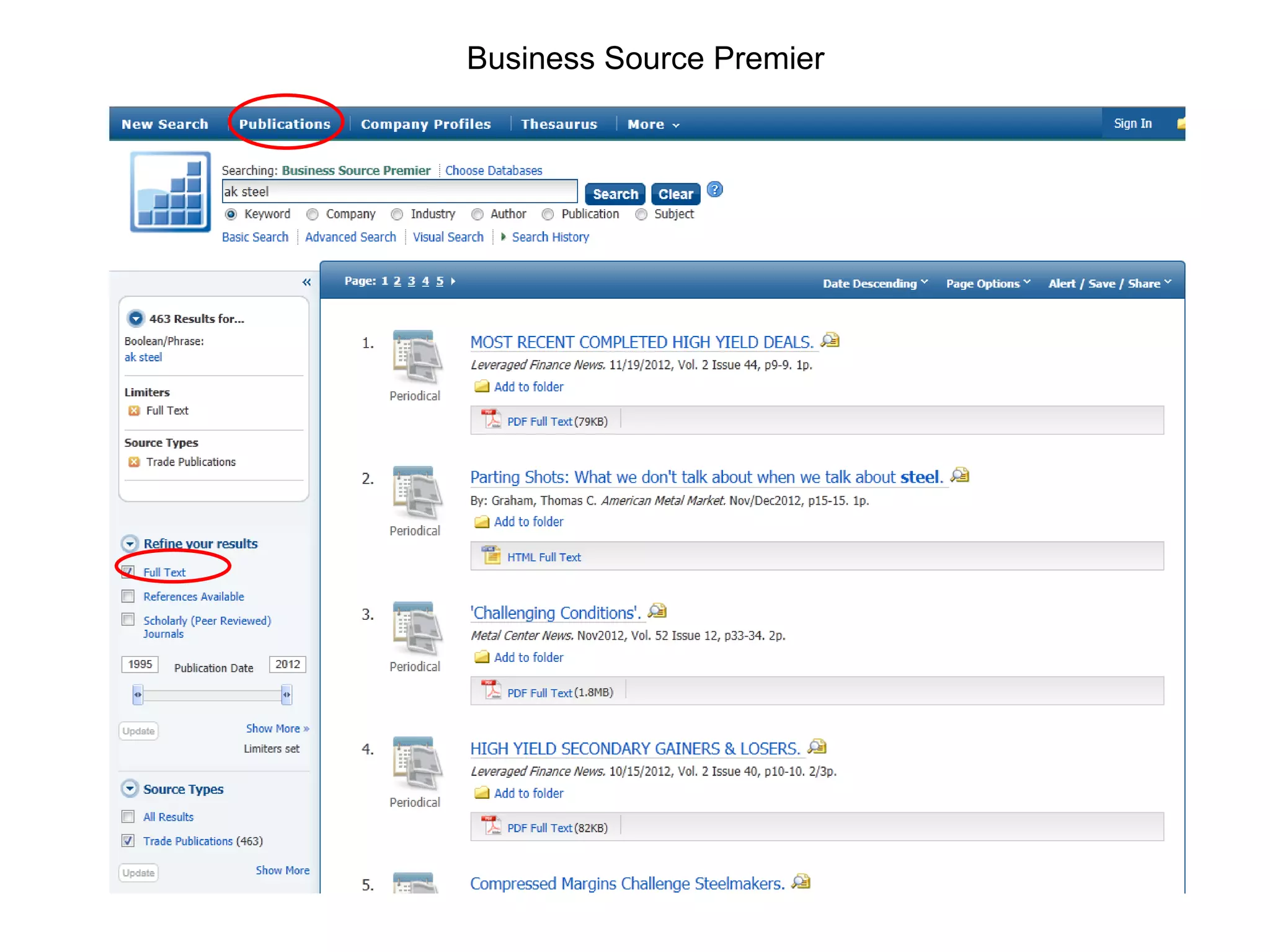Select the Author radio button
The height and width of the screenshot is (952, 1270).
point(477,214)
